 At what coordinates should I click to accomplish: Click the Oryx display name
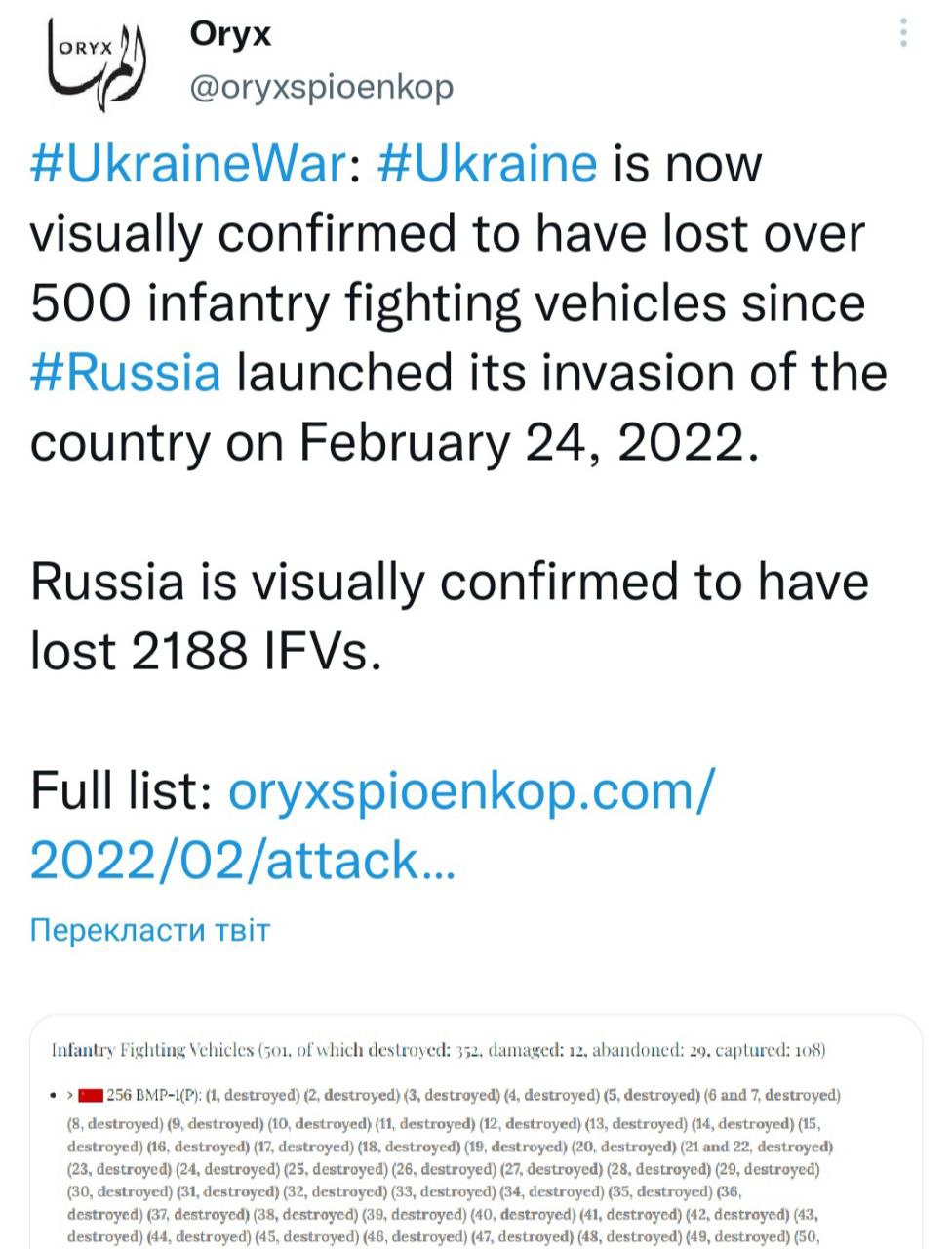230,35
